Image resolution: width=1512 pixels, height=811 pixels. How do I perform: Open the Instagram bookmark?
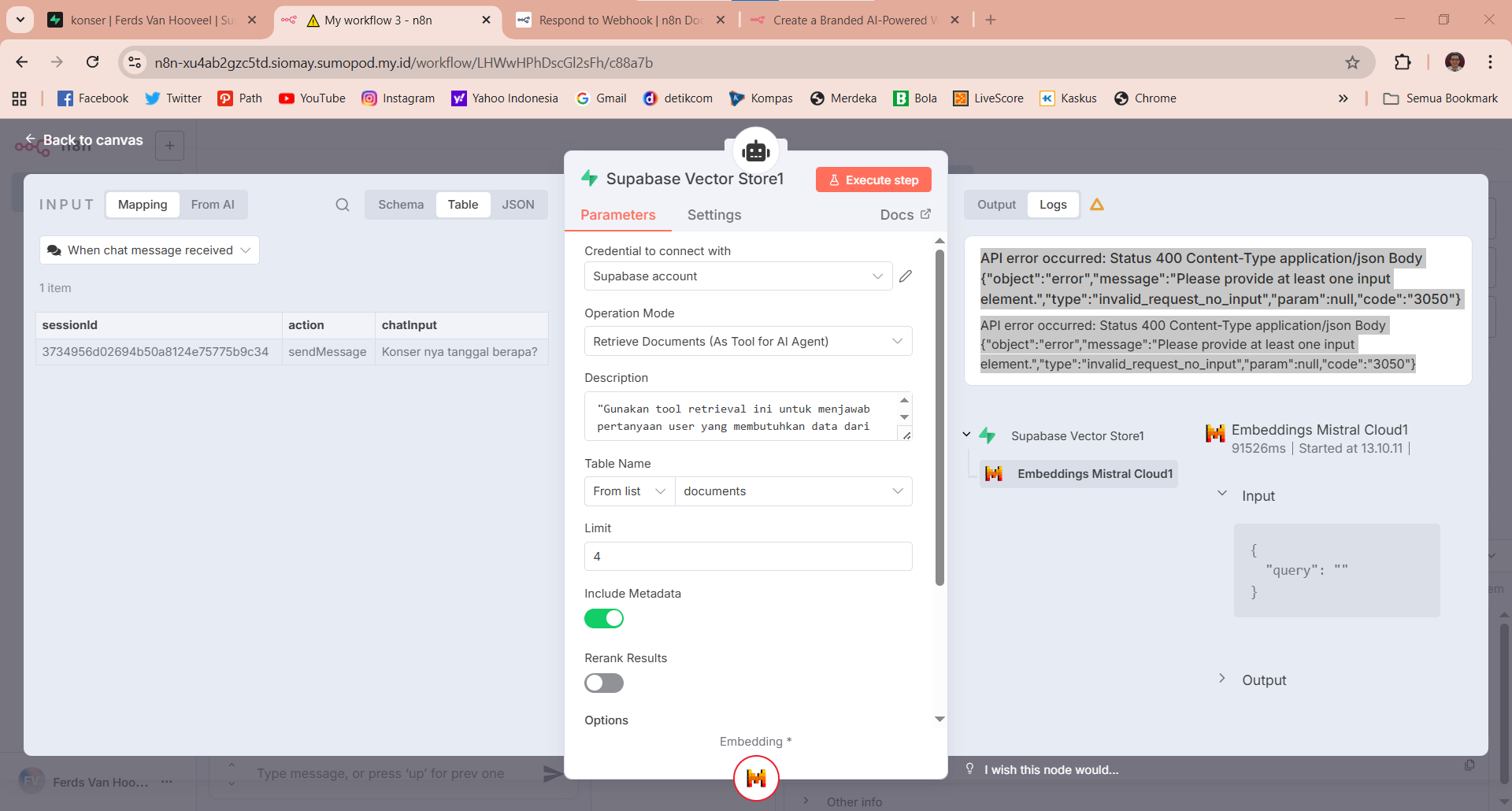click(x=398, y=98)
